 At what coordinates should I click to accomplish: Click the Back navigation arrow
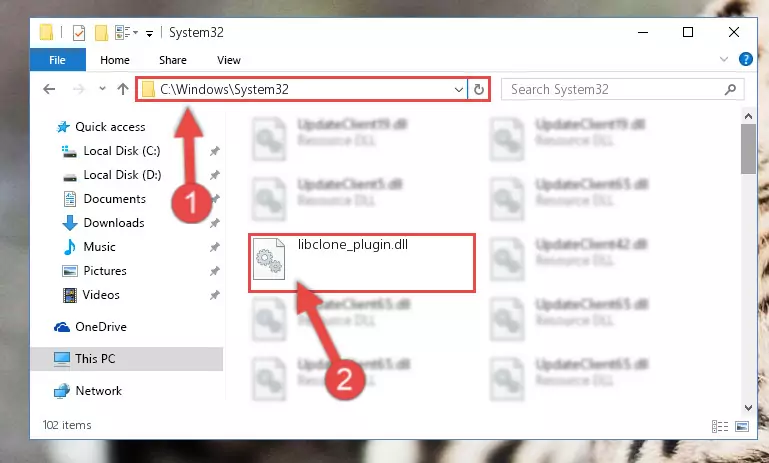(x=49, y=89)
